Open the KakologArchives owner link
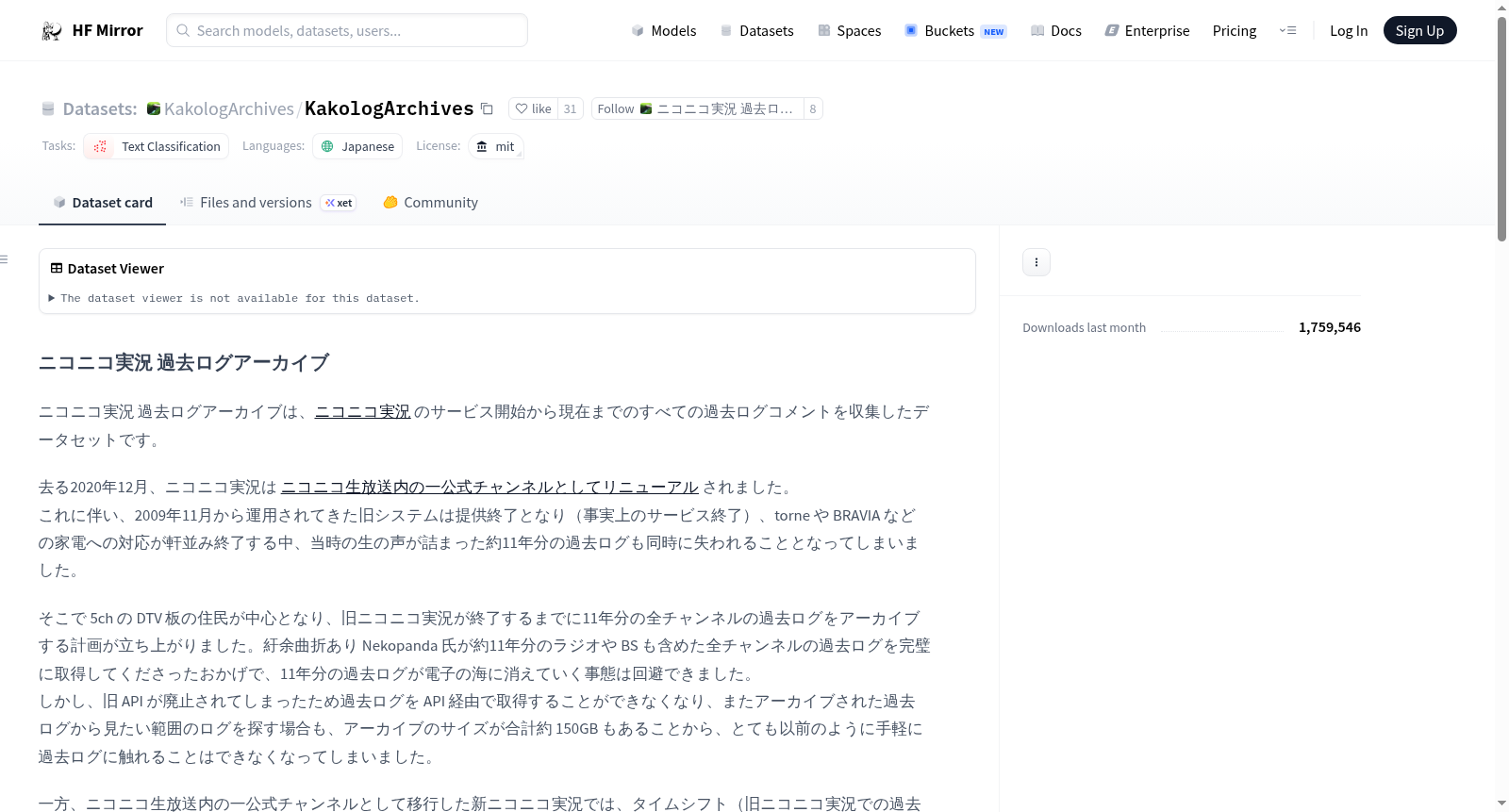The width and height of the screenshot is (1509, 812). (x=229, y=109)
